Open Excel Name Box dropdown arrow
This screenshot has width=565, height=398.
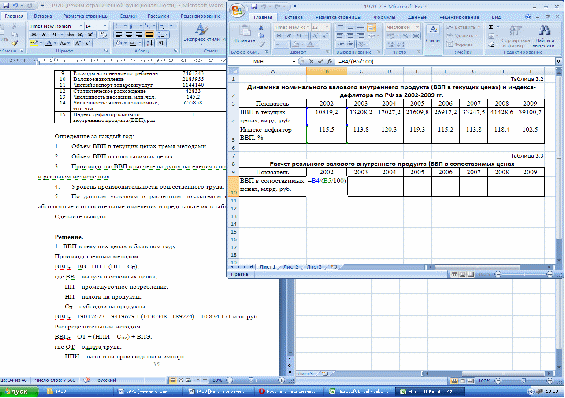[x=294, y=62]
